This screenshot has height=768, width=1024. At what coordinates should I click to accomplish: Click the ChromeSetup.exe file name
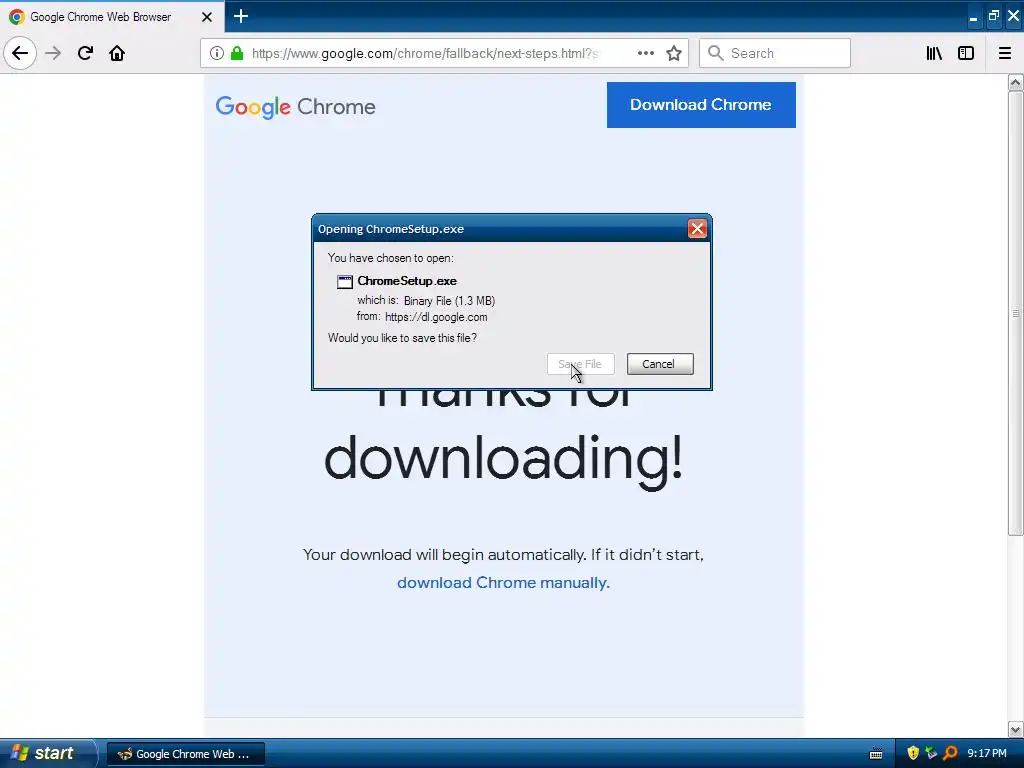click(407, 281)
